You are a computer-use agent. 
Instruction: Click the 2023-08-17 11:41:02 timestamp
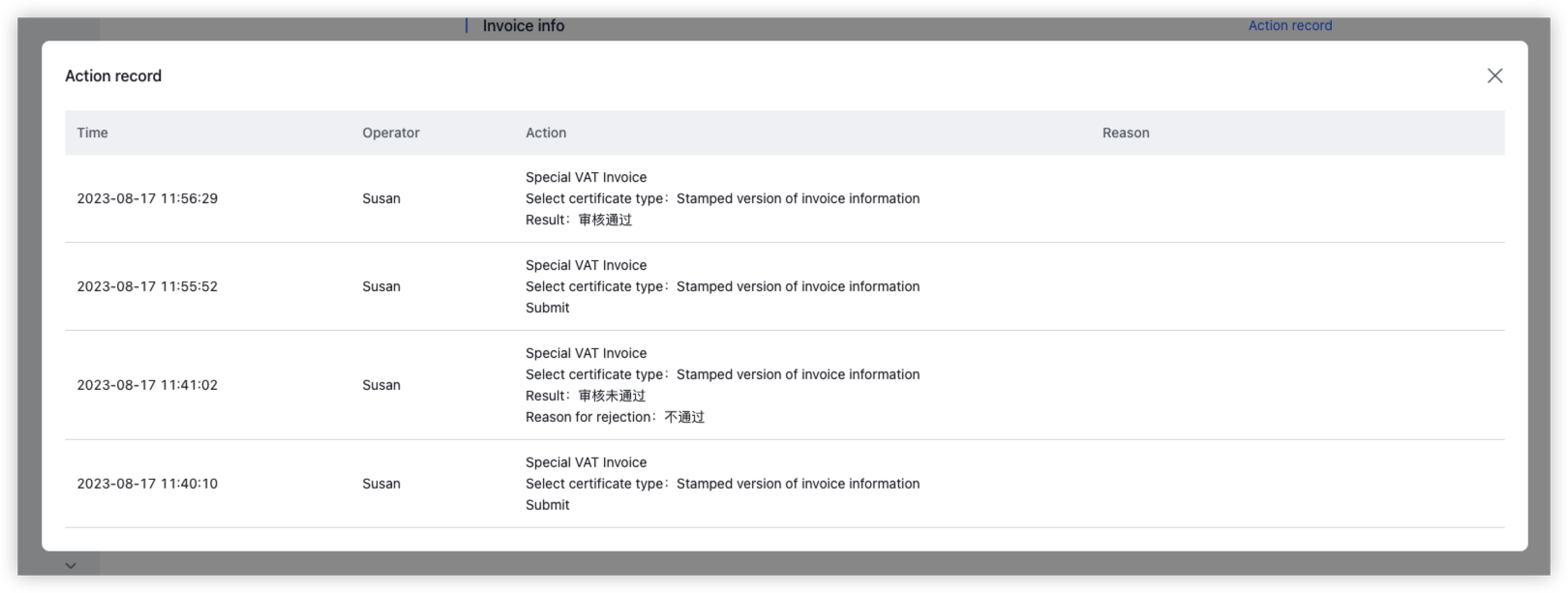coord(147,385)
